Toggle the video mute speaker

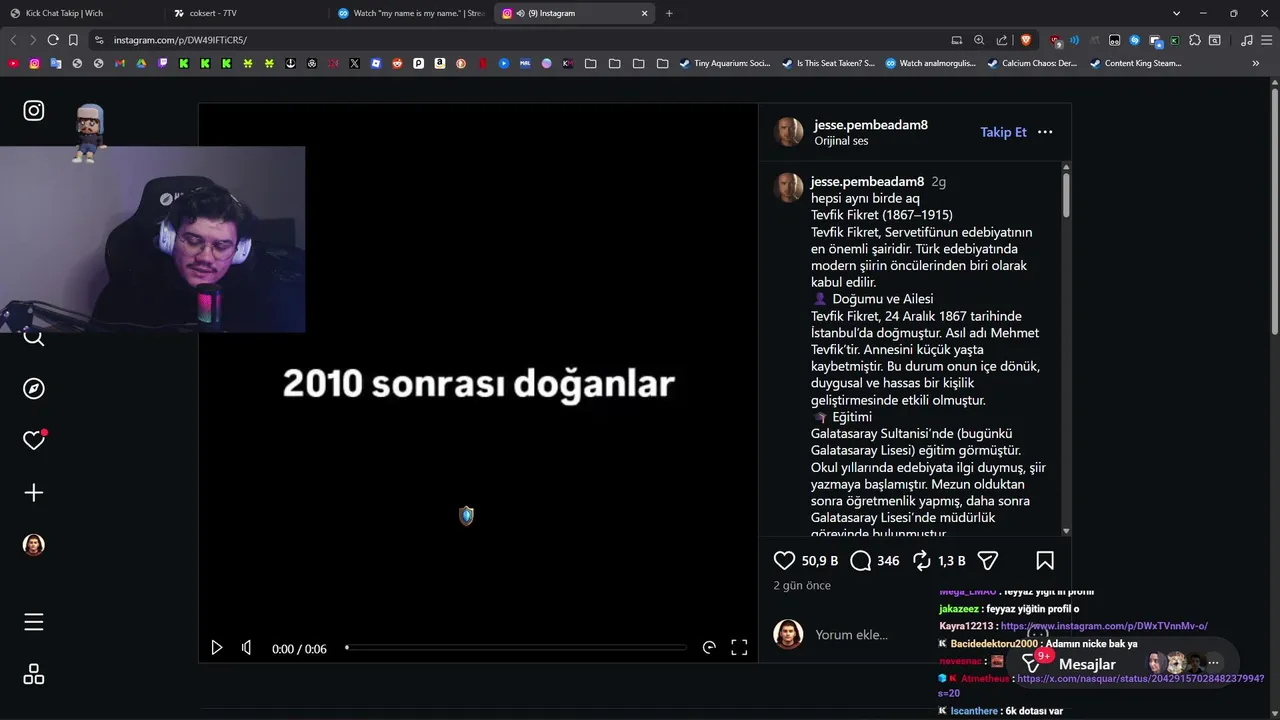pyautogui.click(x=247, y=648)
